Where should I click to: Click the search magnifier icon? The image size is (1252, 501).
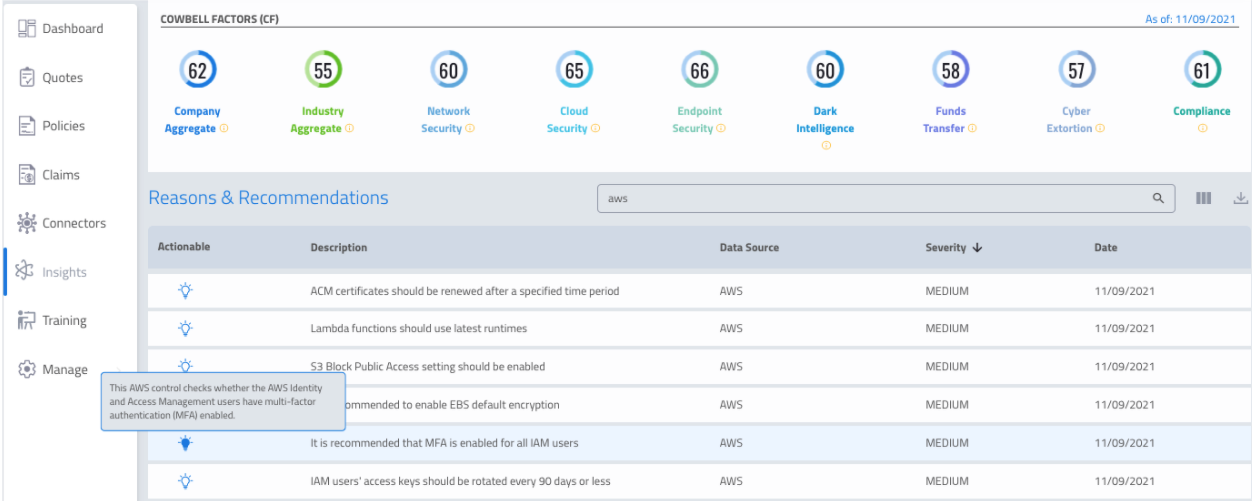[x=1158, y=198]
